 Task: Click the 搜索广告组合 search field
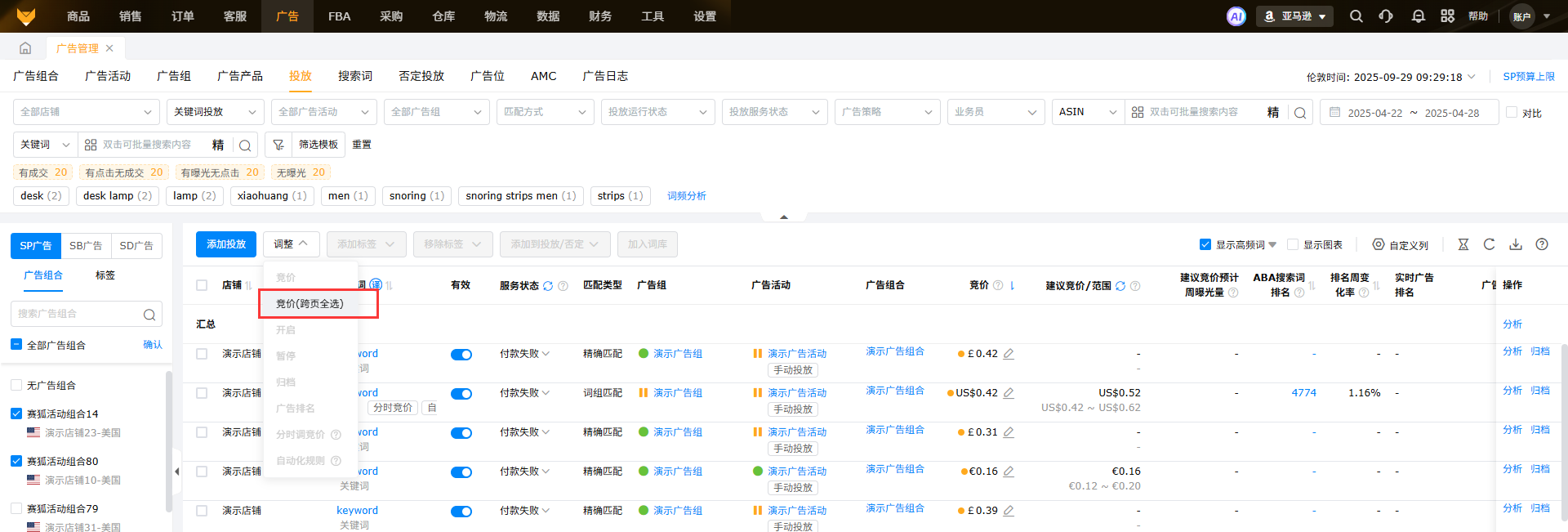(x=79, y=314)
